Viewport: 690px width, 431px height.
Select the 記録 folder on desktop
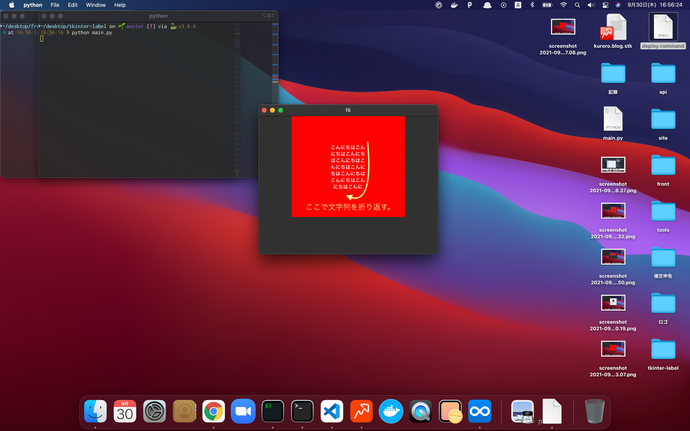(613, 77)
